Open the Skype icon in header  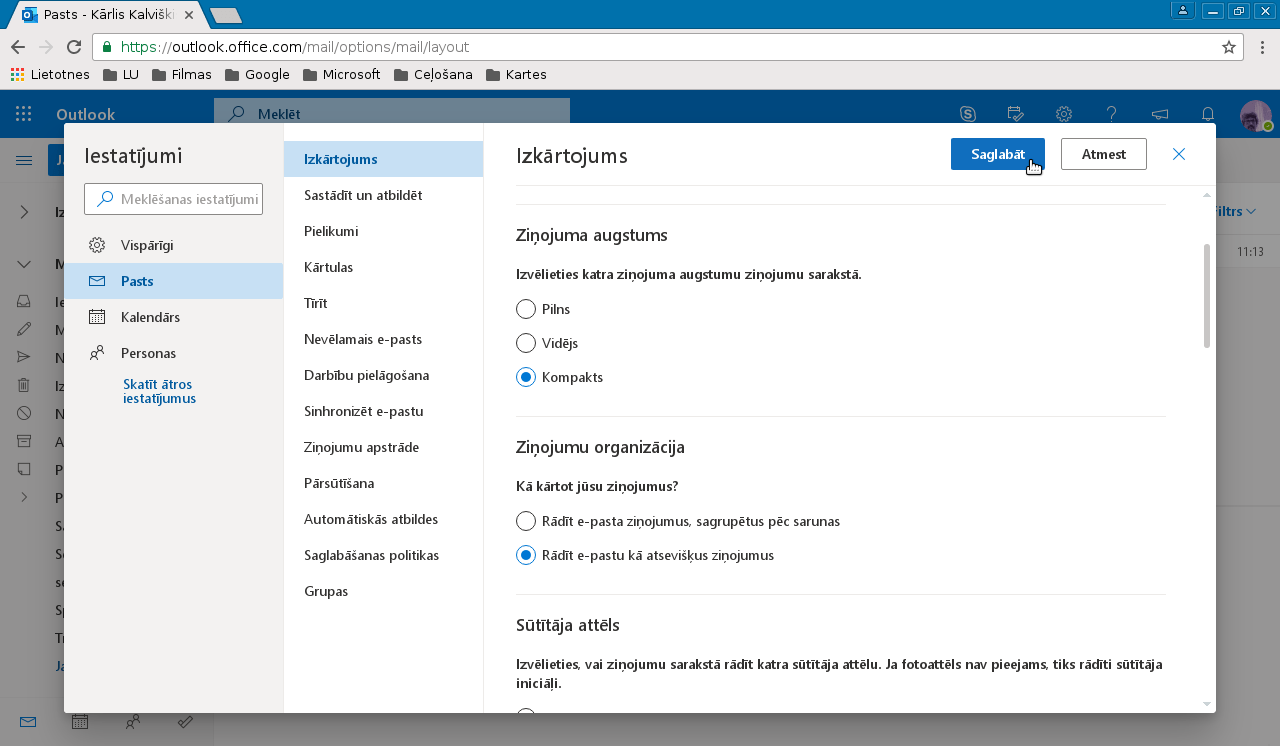point(968,114)
